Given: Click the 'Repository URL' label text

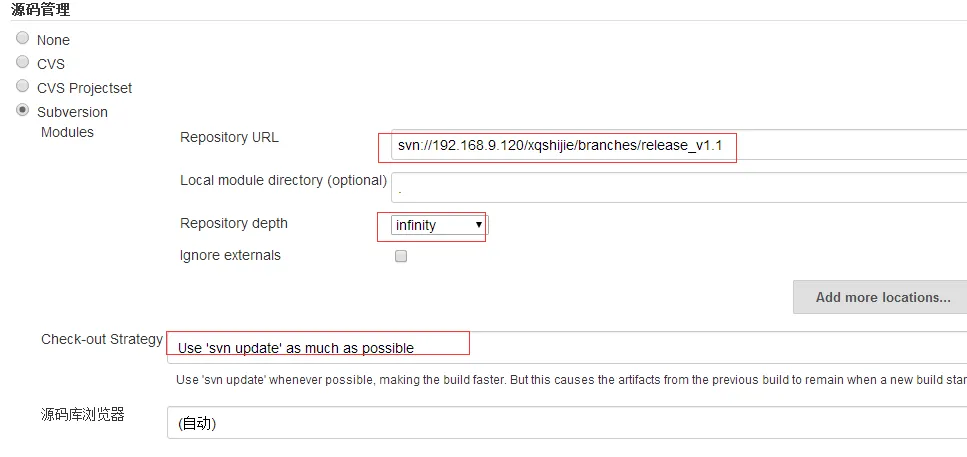Looking at the screenshot, I should click(229, 137).
